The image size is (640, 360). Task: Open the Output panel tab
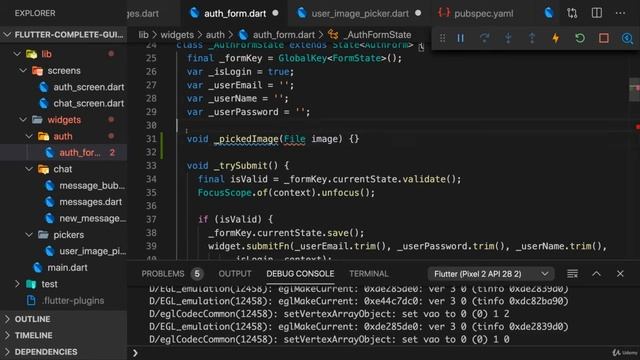click(235, 274)
